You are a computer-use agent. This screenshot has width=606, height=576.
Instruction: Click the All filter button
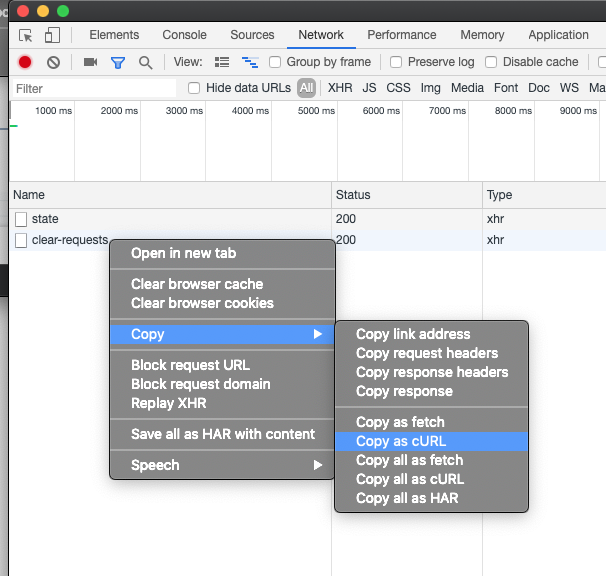[x=306, y=88]
